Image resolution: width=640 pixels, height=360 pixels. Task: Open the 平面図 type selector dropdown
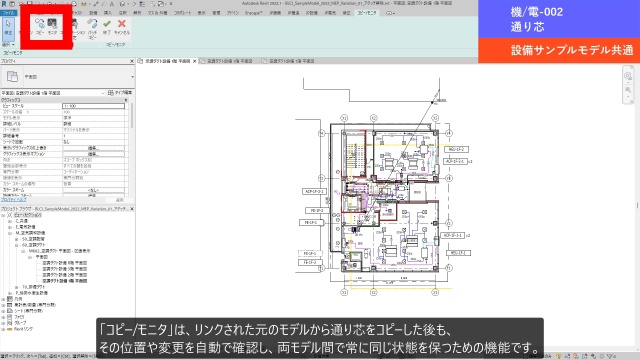[132, 77]
